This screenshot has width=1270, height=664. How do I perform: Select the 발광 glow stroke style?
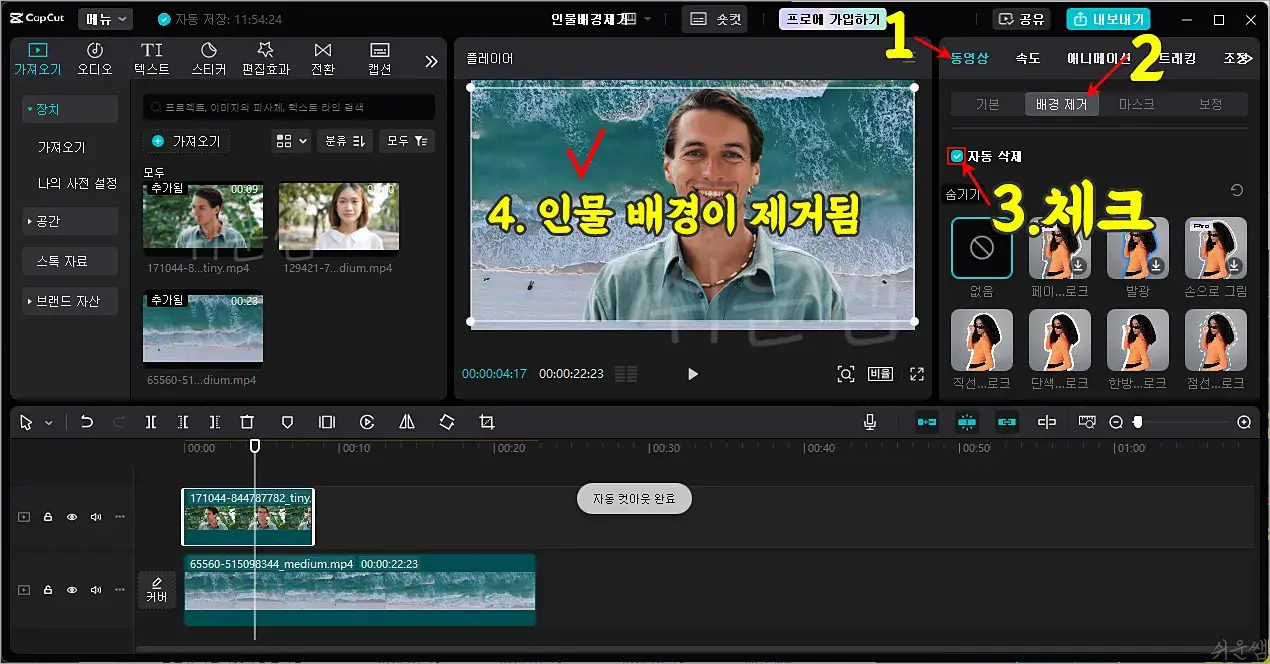(1138, 248)
